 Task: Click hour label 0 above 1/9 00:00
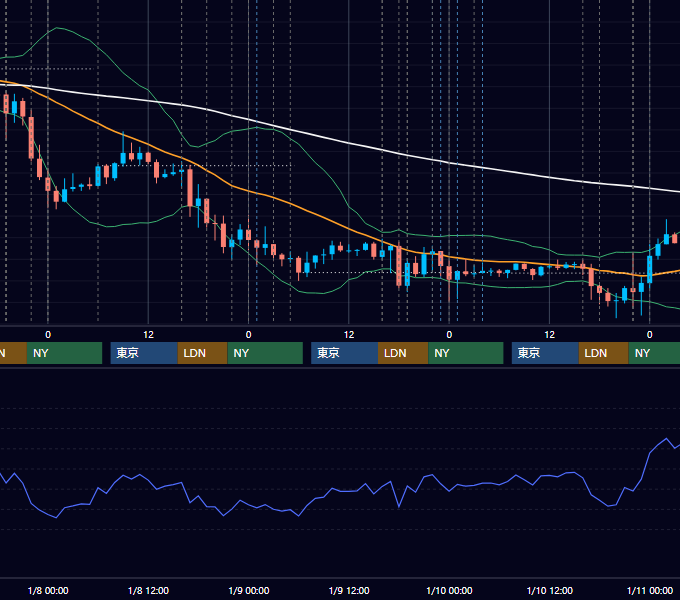248,335
